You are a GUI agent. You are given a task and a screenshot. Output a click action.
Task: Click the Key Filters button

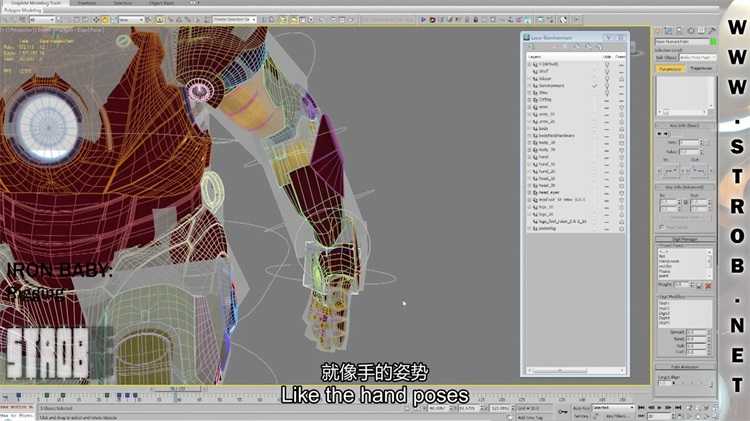pos(617,416)
